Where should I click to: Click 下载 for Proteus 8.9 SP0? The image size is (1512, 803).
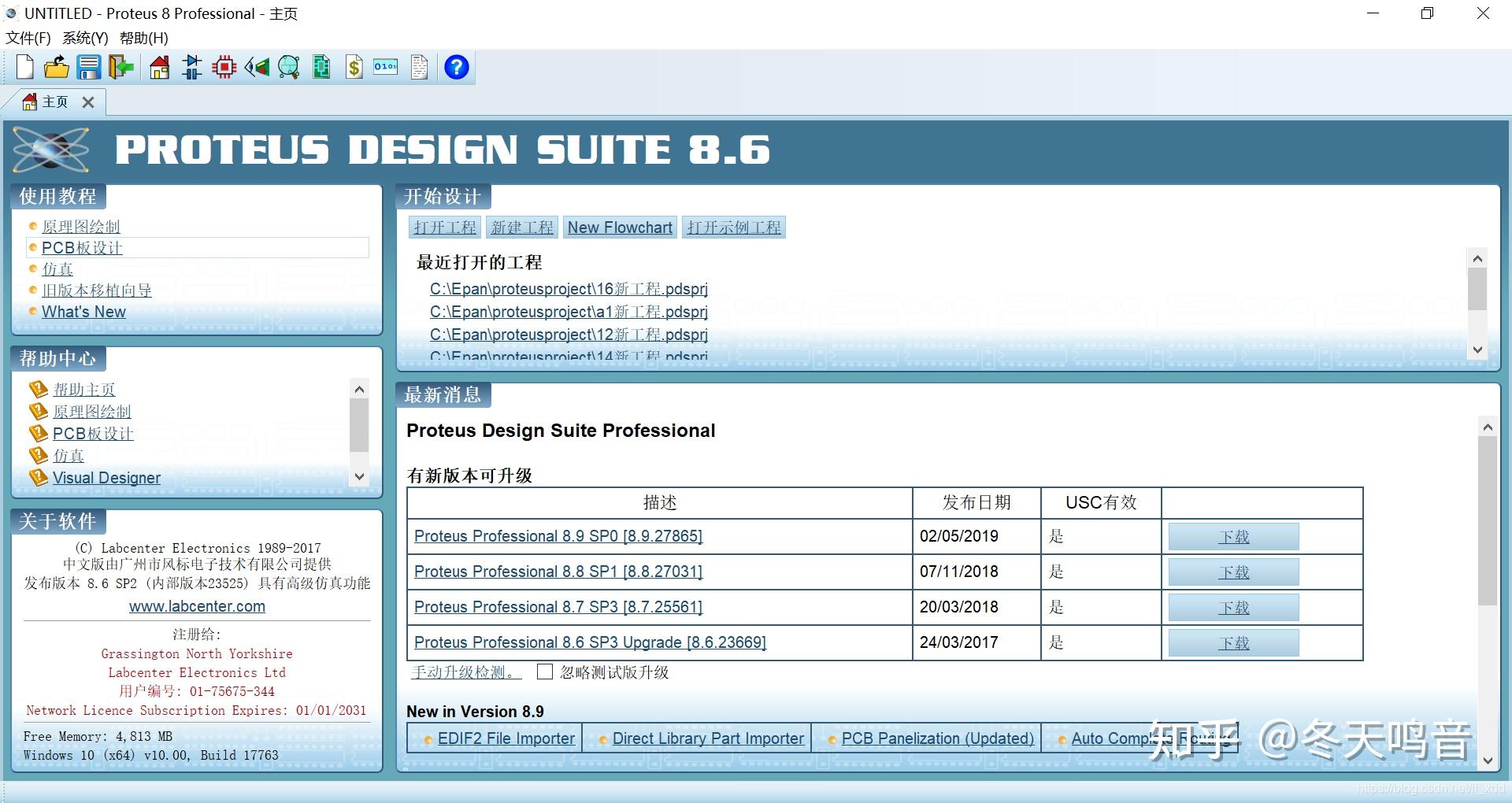pyautogui.click(x=1233, y=537)
